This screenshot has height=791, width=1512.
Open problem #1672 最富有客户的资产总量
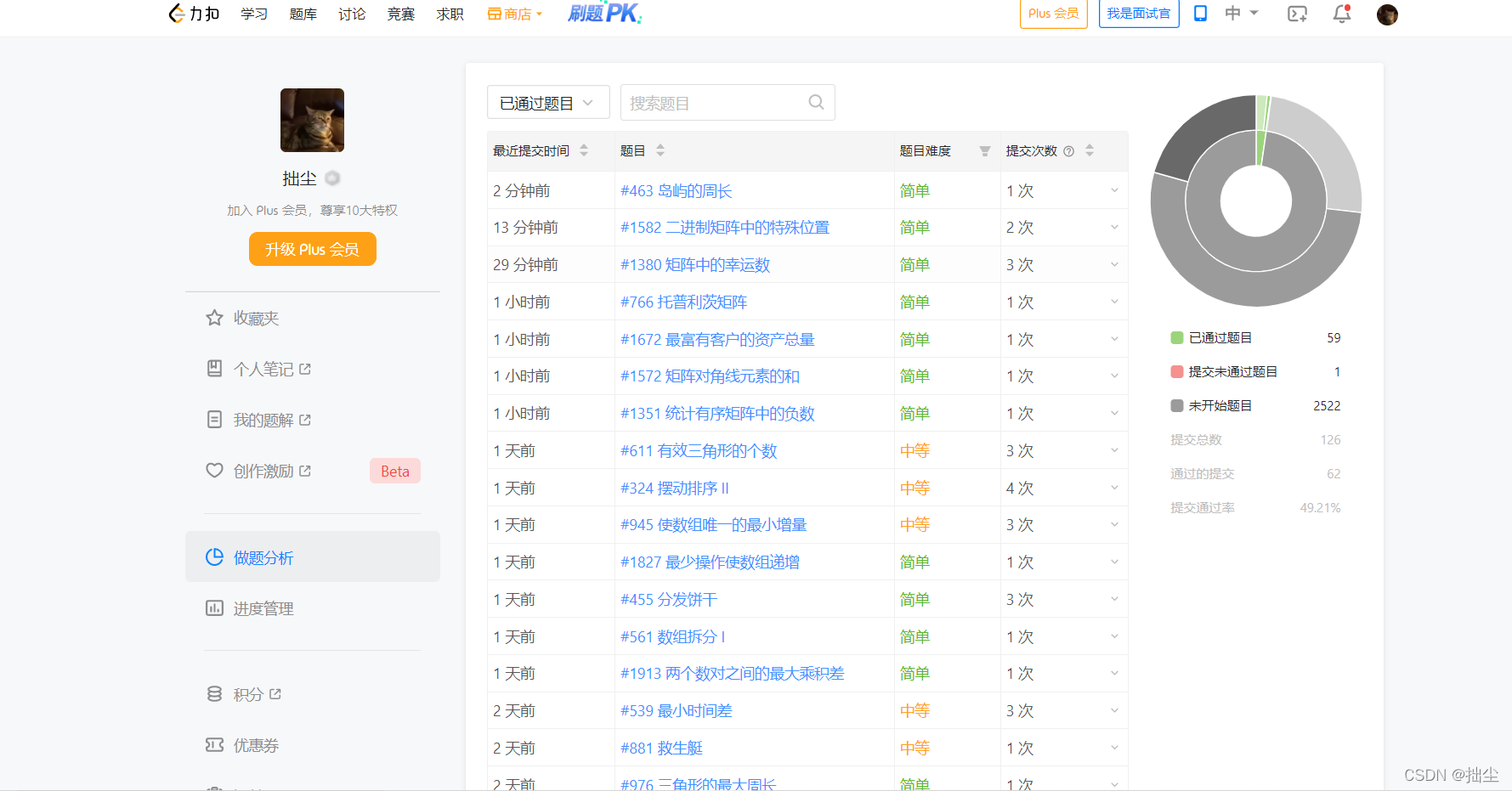pyautogui.click(x=717, y=339)
